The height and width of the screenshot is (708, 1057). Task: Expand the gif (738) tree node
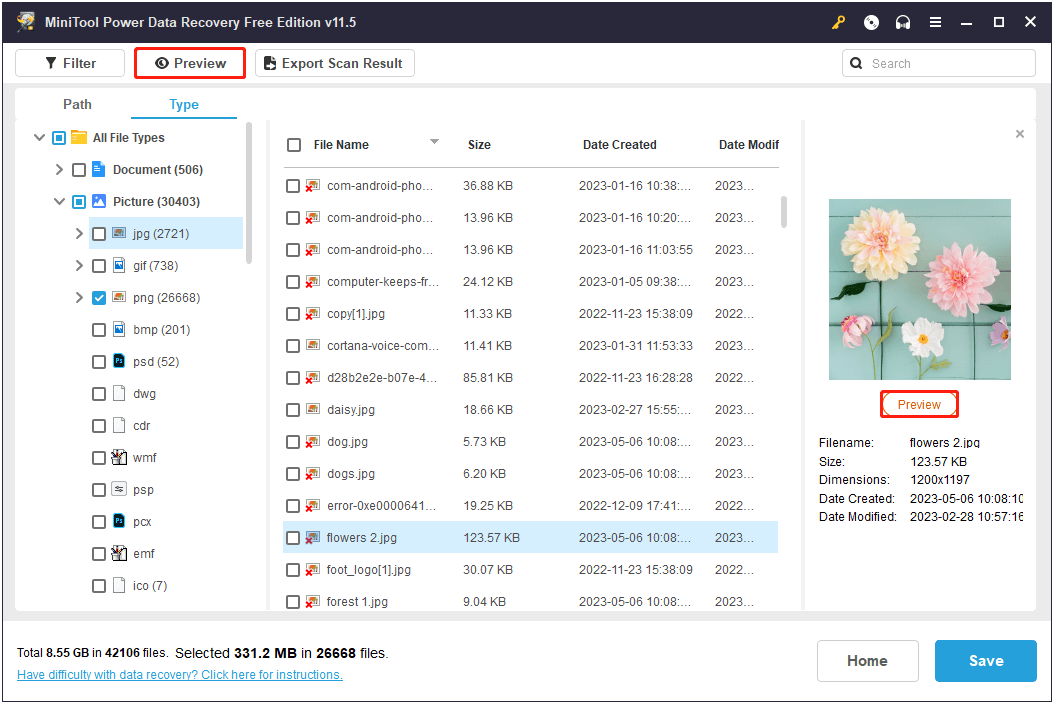[79, 265]
